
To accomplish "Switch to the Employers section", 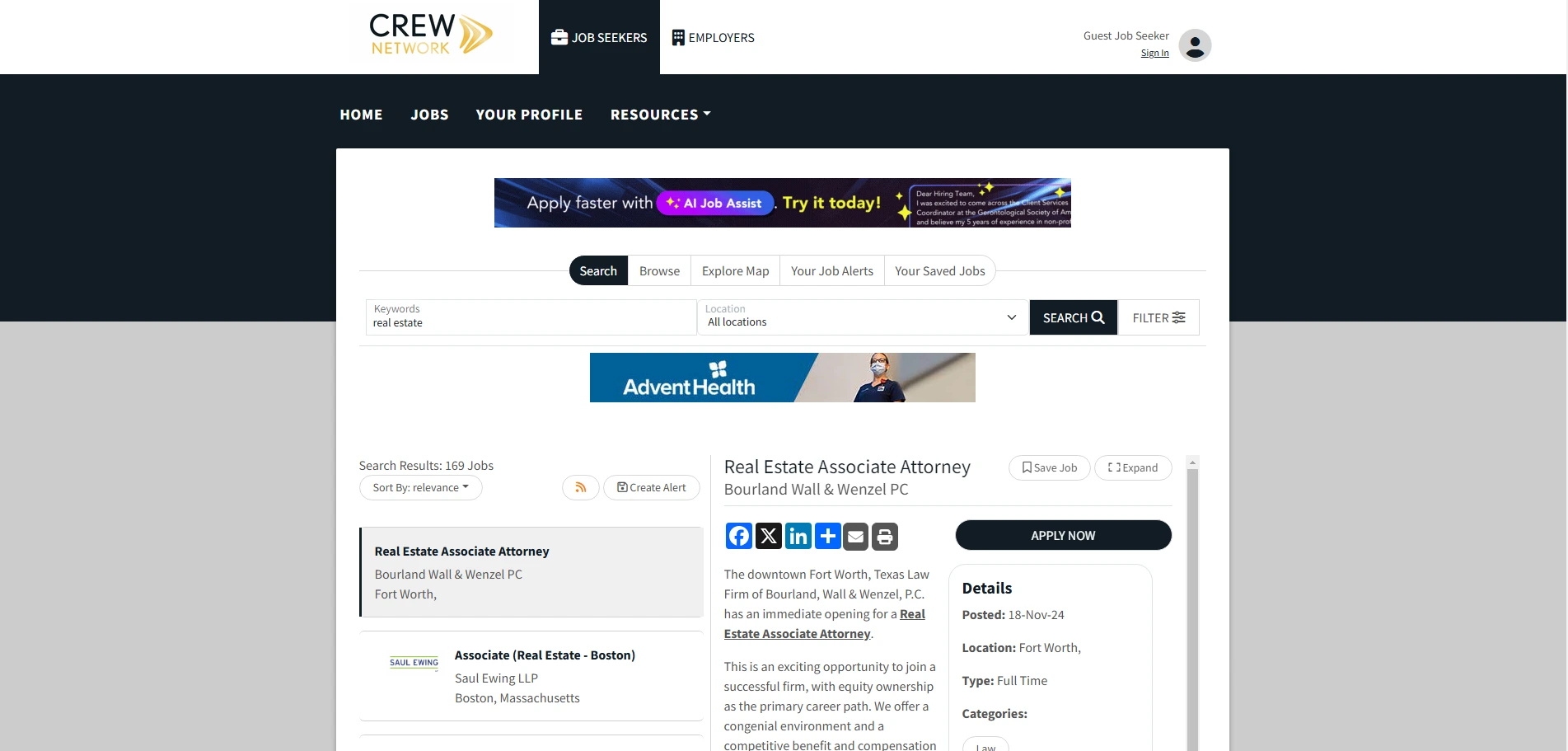I will (714, 37).
